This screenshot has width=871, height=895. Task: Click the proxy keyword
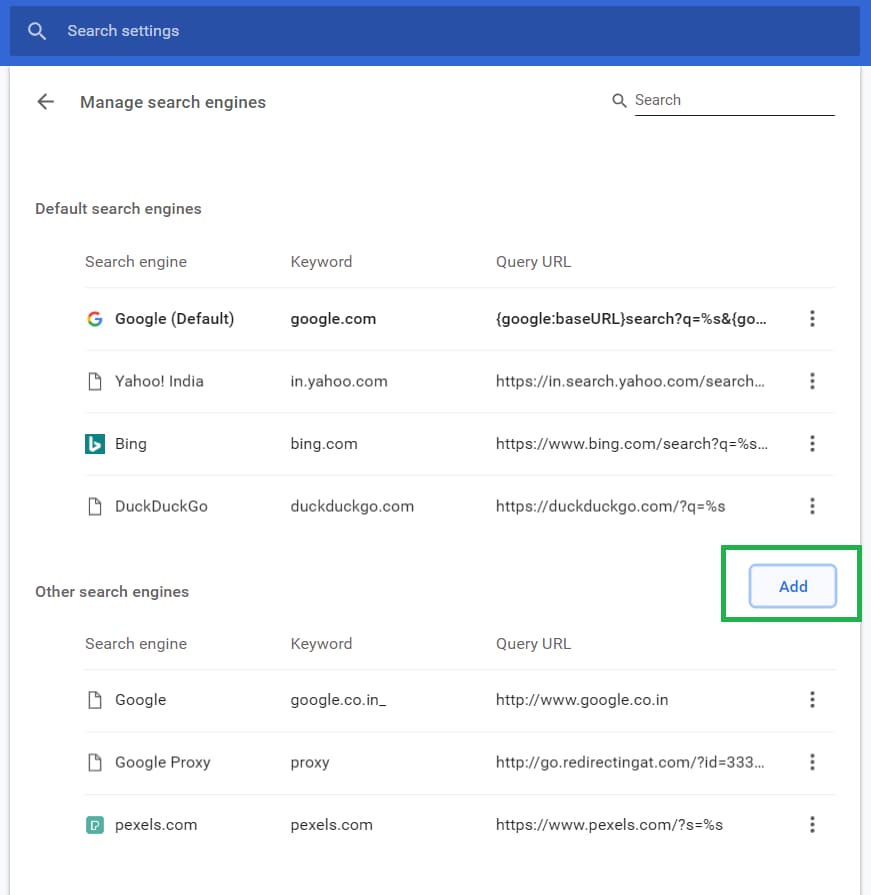click(310, 763)
